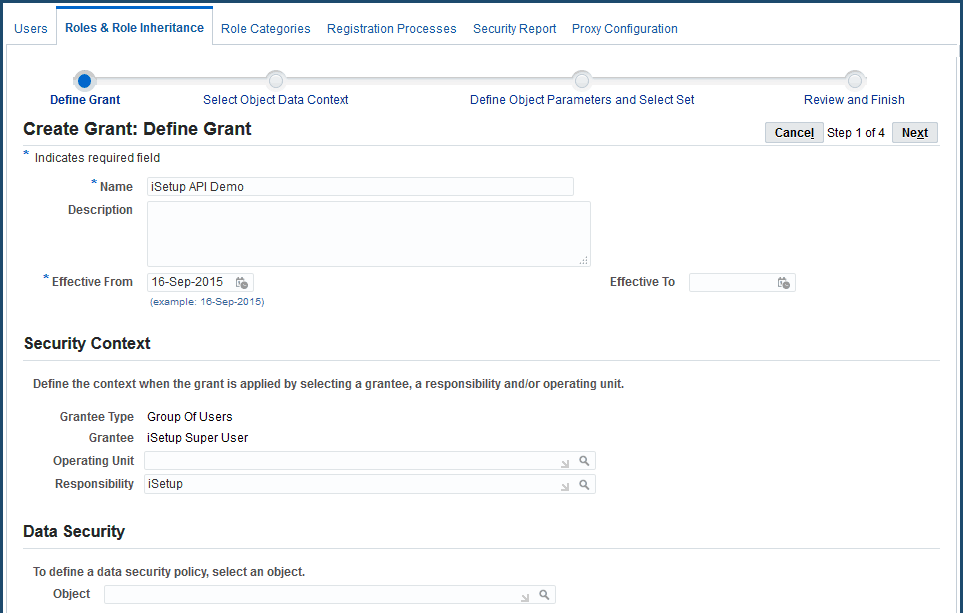Grab the Description resize handle
Viewport: 963px width, 613px height.
coord(583,260)
